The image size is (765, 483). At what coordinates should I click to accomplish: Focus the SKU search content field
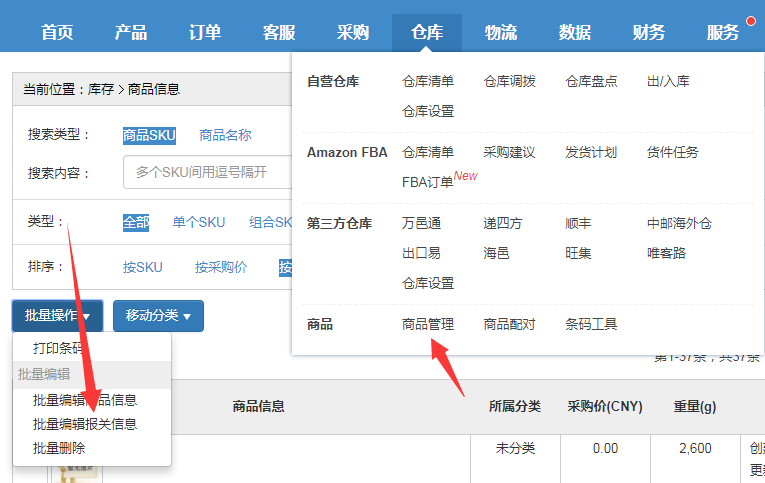pyautogui.click(x=208, y=172)
